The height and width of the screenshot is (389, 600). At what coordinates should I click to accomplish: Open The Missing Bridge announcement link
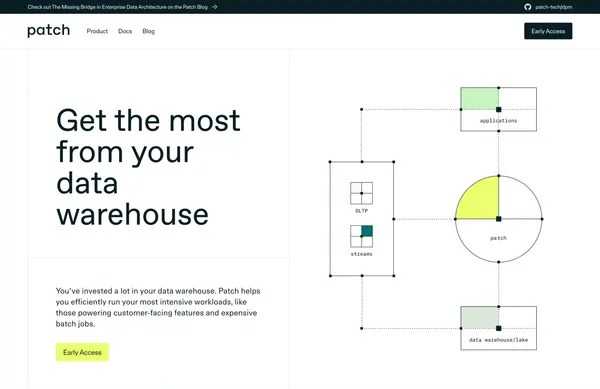click(118, 7)
